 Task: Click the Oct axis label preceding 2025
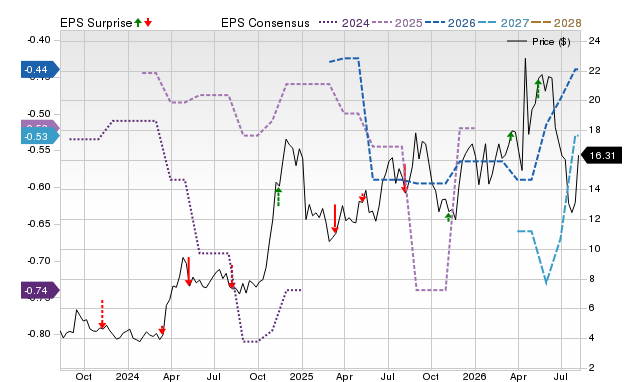pyautogui.click(x=257, y=376)
